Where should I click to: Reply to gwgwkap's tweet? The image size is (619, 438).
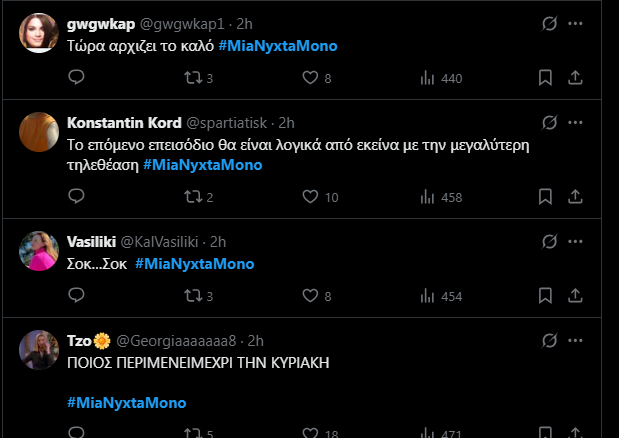[x=76, y=78]
